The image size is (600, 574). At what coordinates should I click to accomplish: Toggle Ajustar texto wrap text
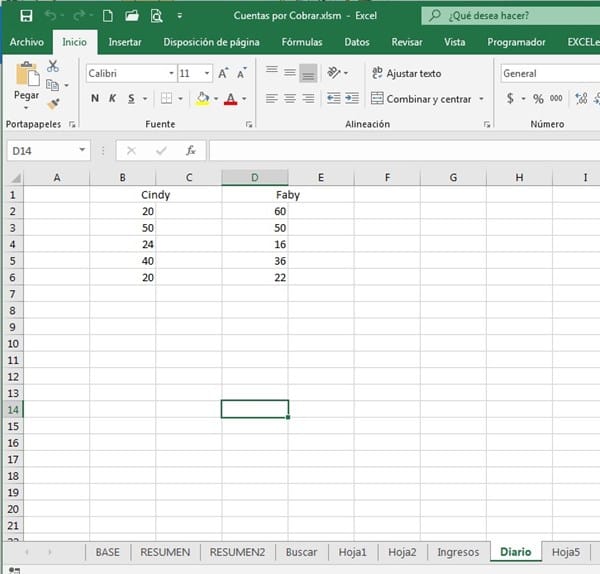tap(406, 73)
